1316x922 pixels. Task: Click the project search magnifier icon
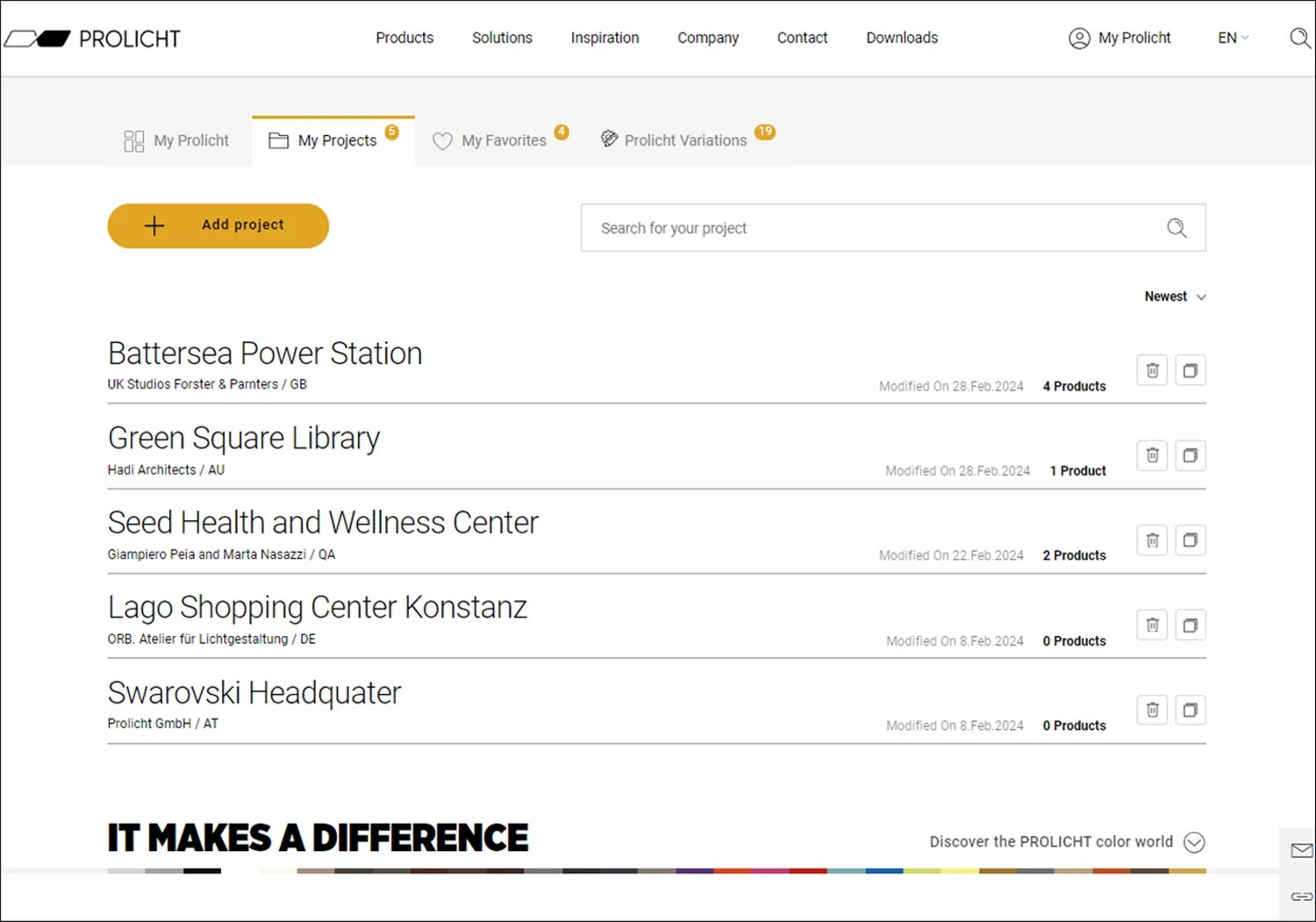(1177, 228)
